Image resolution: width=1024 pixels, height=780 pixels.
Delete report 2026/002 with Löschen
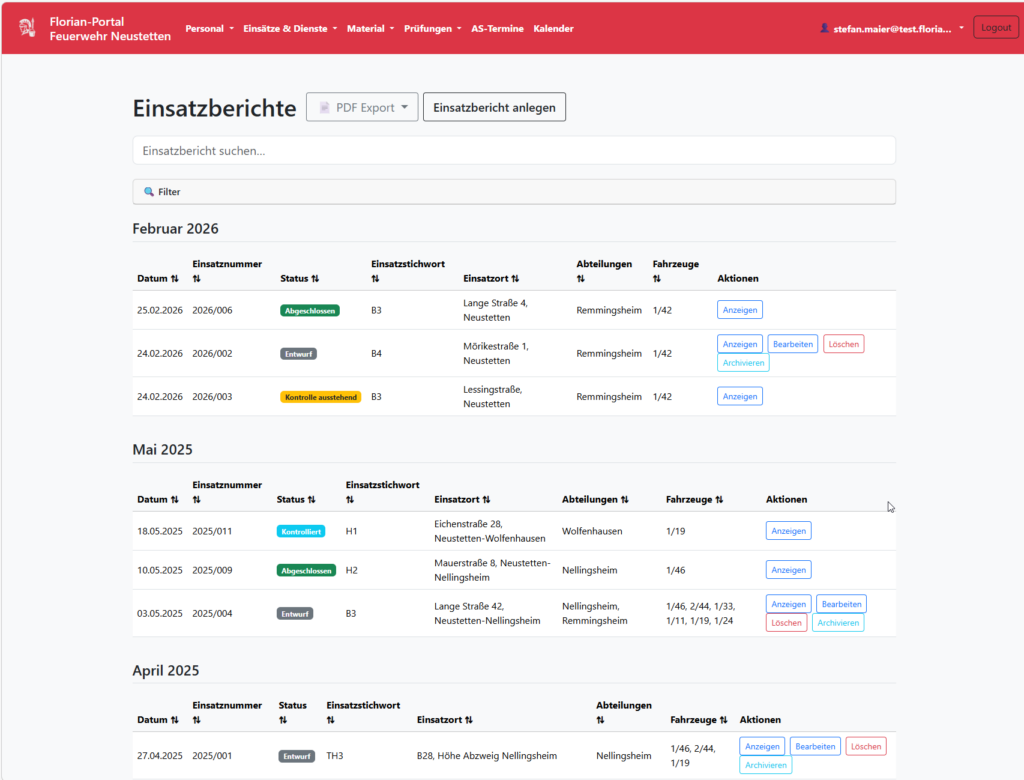click(843, 344)
